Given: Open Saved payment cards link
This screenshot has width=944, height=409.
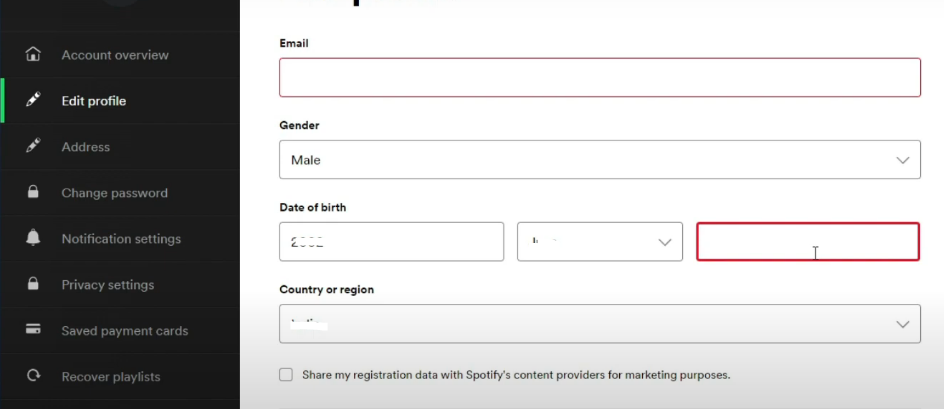Looking at the screenshot, I should [x=125, y=331].
